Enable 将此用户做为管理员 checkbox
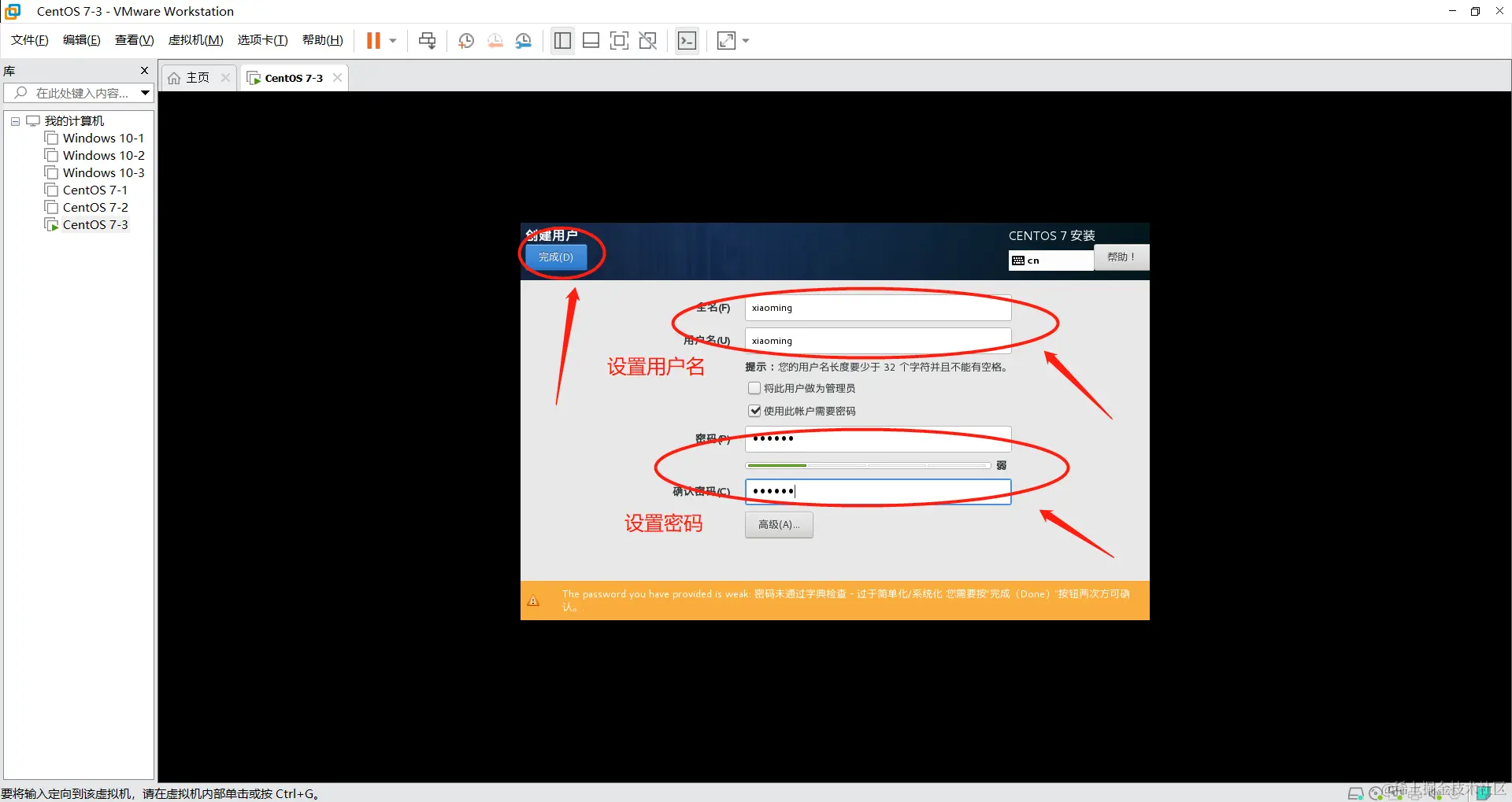The height and width of the screenshot is (802, 1512). pyautogui.click(x=754, y=388)
